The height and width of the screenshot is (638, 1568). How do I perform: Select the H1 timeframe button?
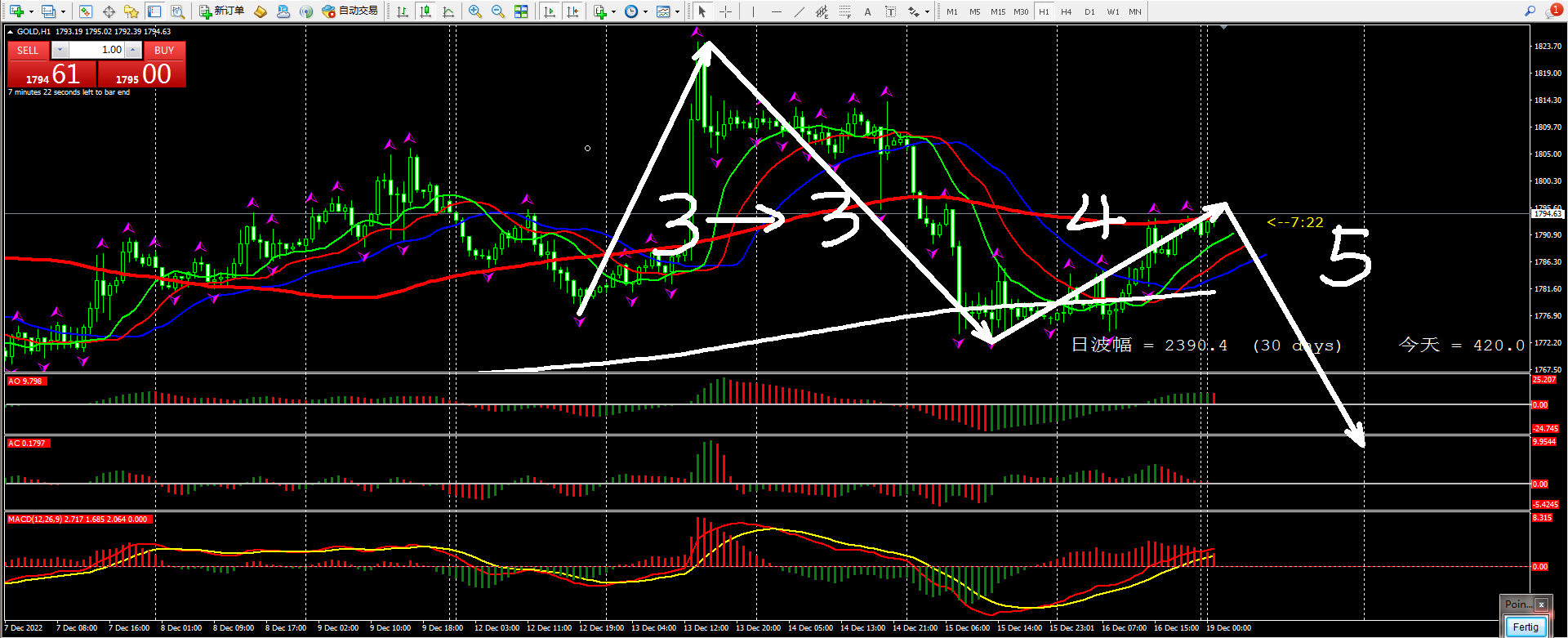point(1044,11)
